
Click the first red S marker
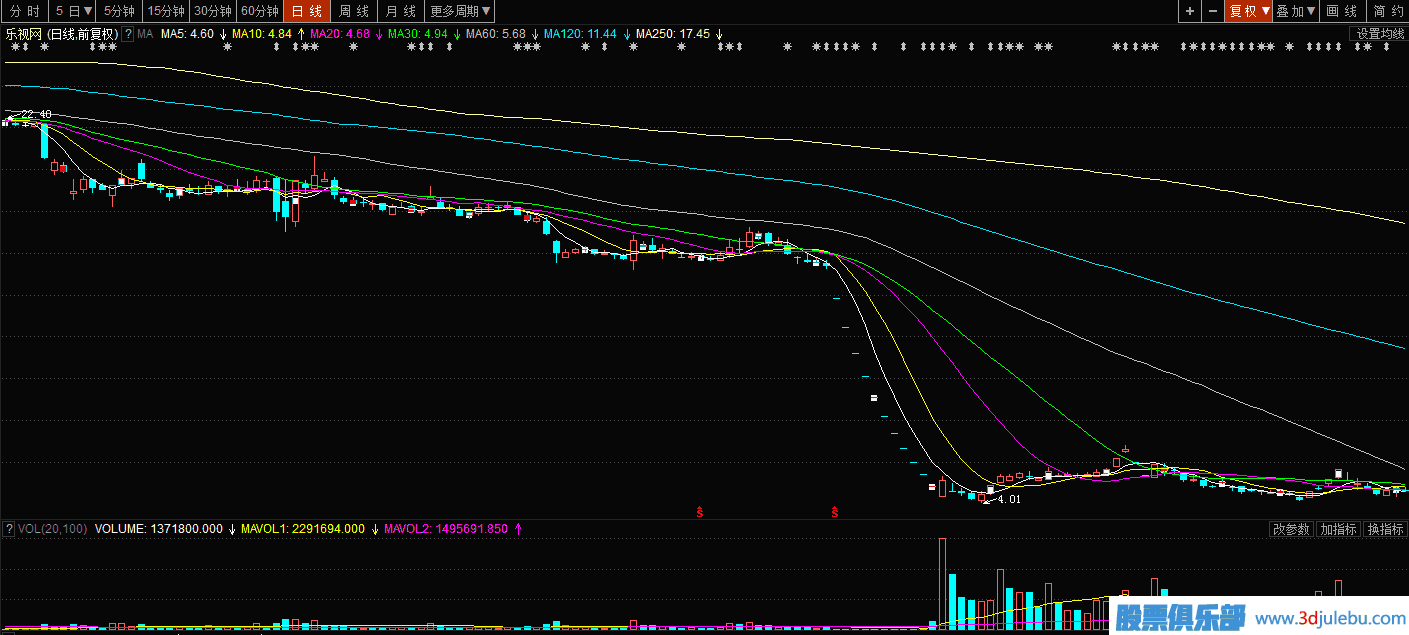point(700,512)
